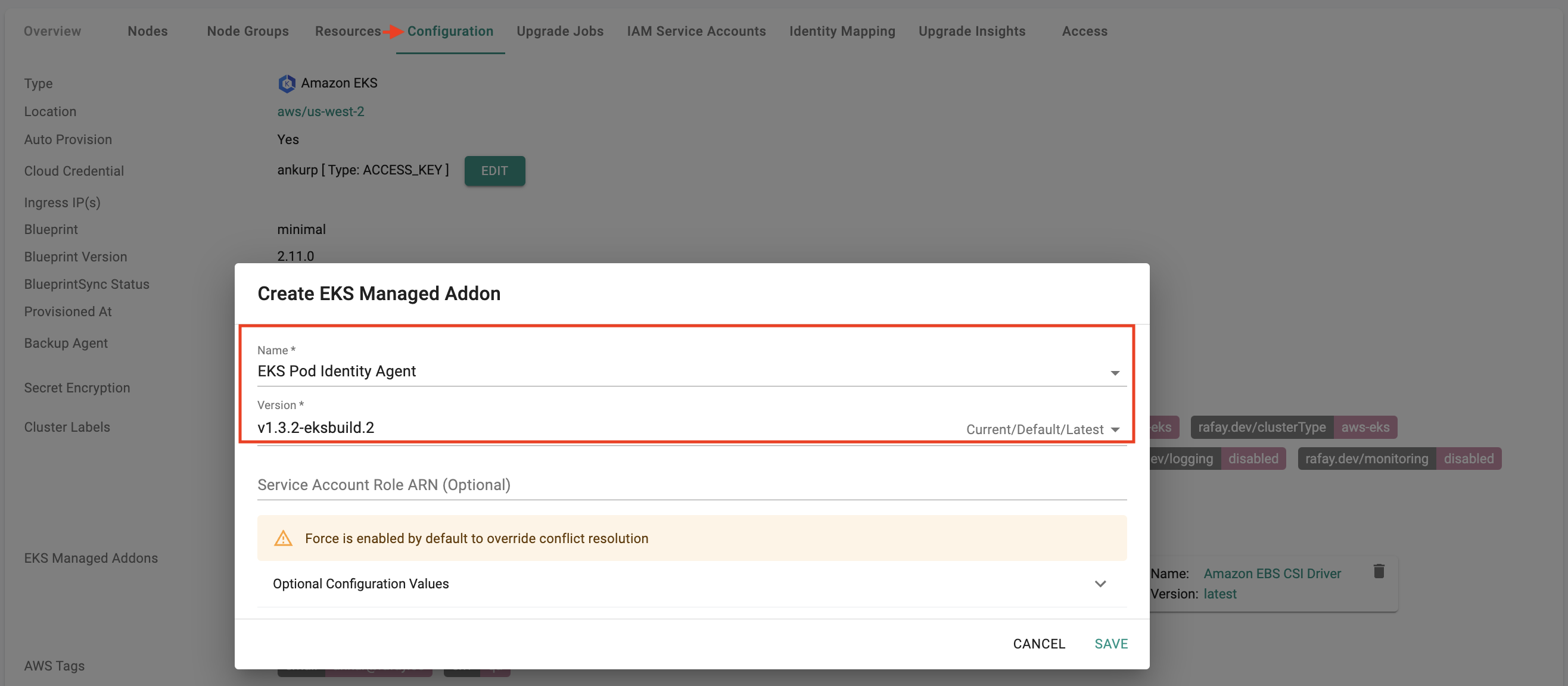Click the BlueprintSync Status label
The width and height of the screenshot is (1568, 686).
[x=86, y=284]
